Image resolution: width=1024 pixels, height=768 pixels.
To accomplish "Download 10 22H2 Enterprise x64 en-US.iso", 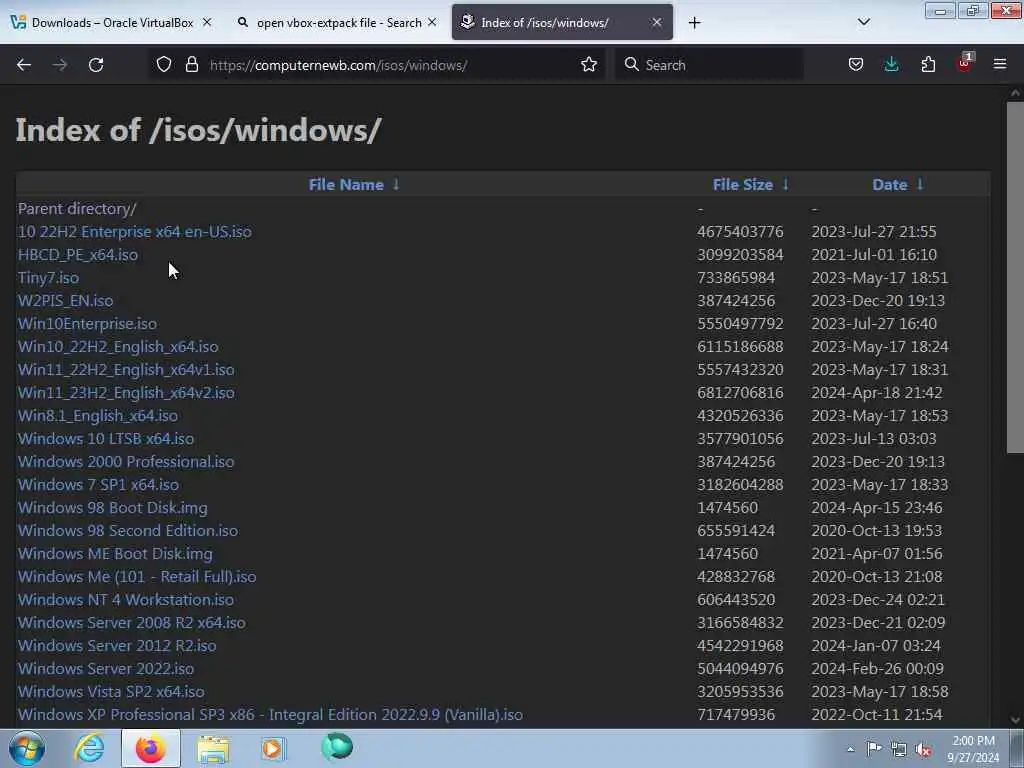I will (x=135, y=232).
